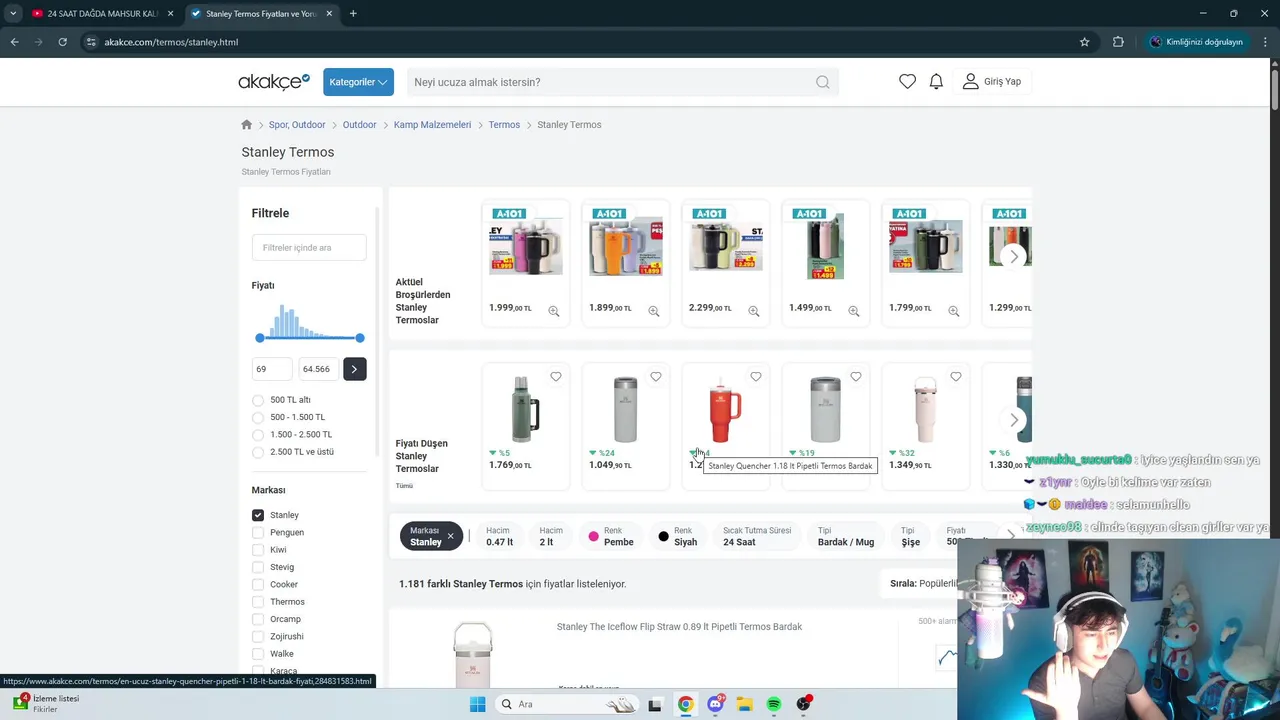Apply the price range arrow button
Viewport: 1280px width, 720px height.
pos(354,369)
